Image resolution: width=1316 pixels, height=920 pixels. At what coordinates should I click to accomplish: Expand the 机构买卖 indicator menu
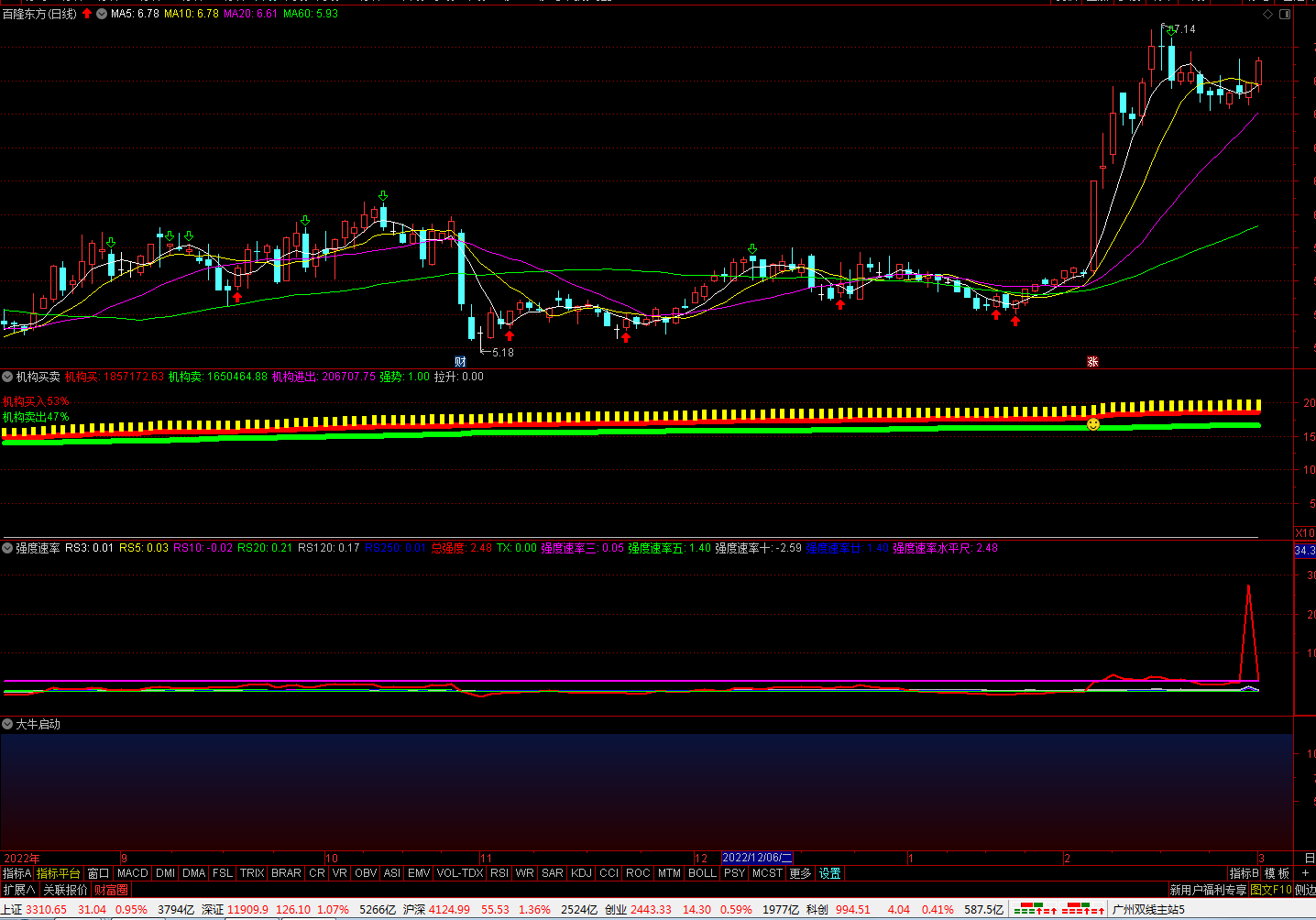tap(7, 377)
